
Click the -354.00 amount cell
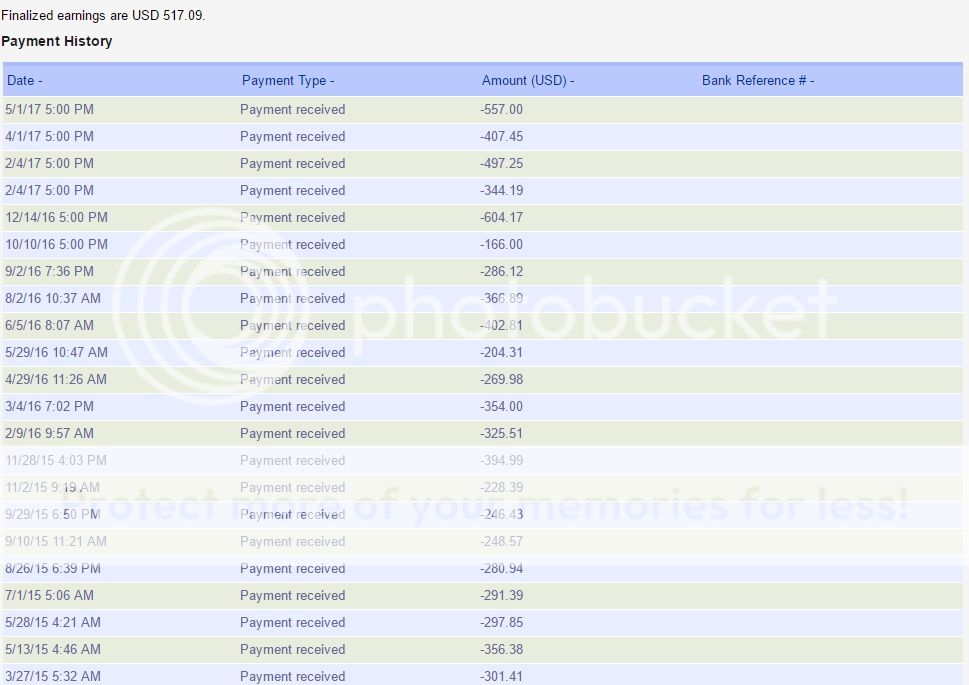[x=502, y=406]
